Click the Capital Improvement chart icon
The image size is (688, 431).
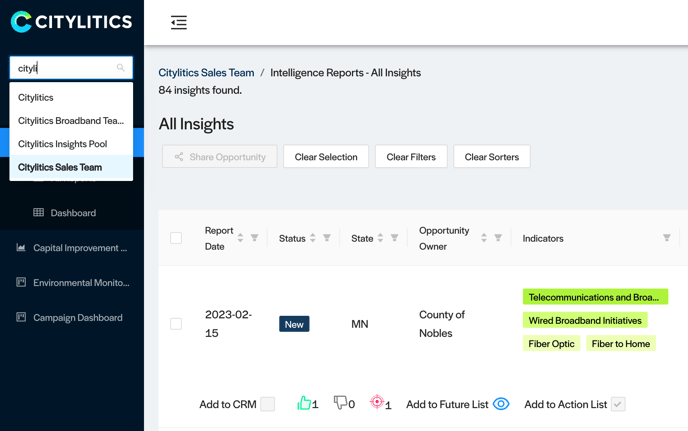click(x=21, y=247)
